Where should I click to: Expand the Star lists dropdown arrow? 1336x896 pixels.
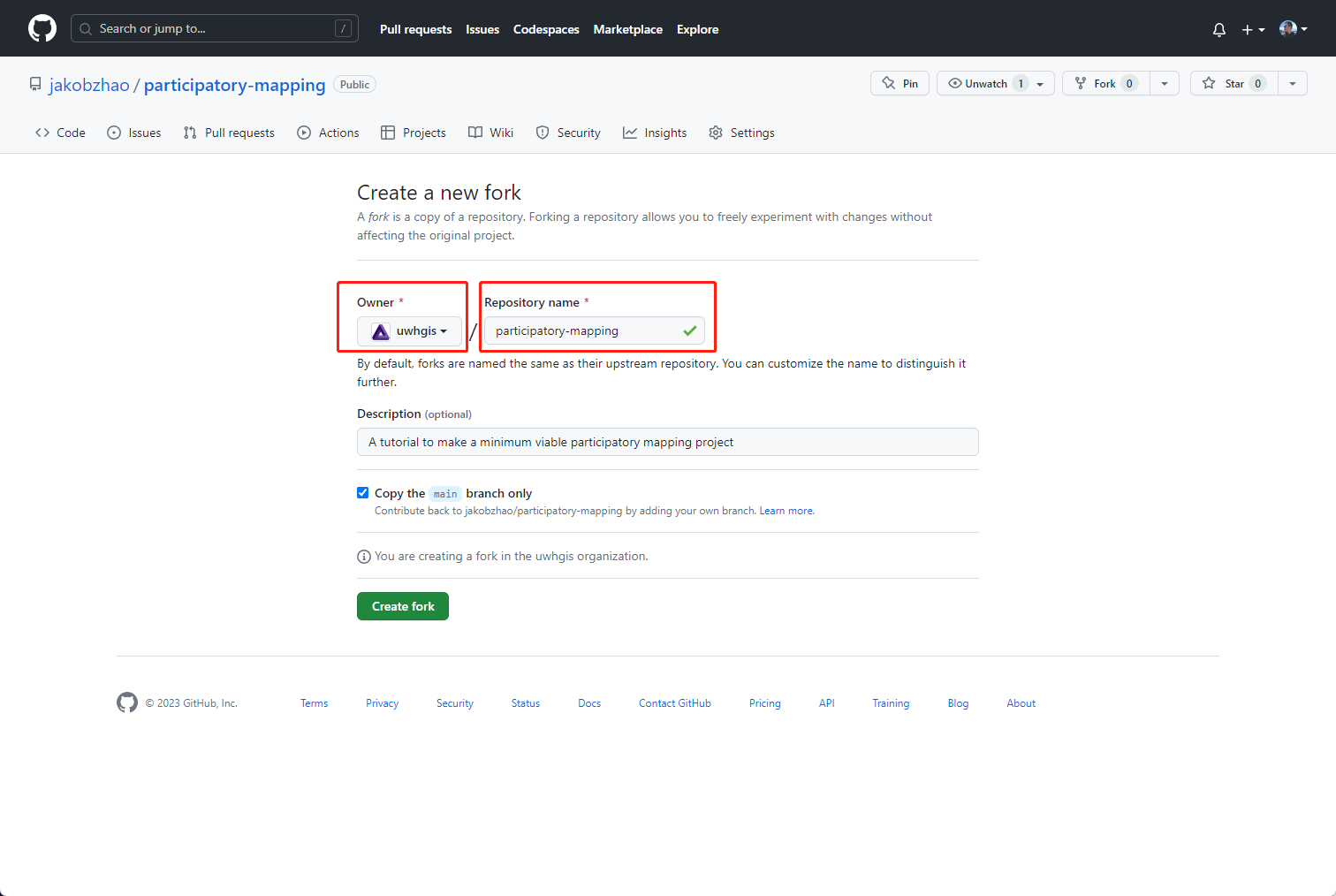[1293, 83]
